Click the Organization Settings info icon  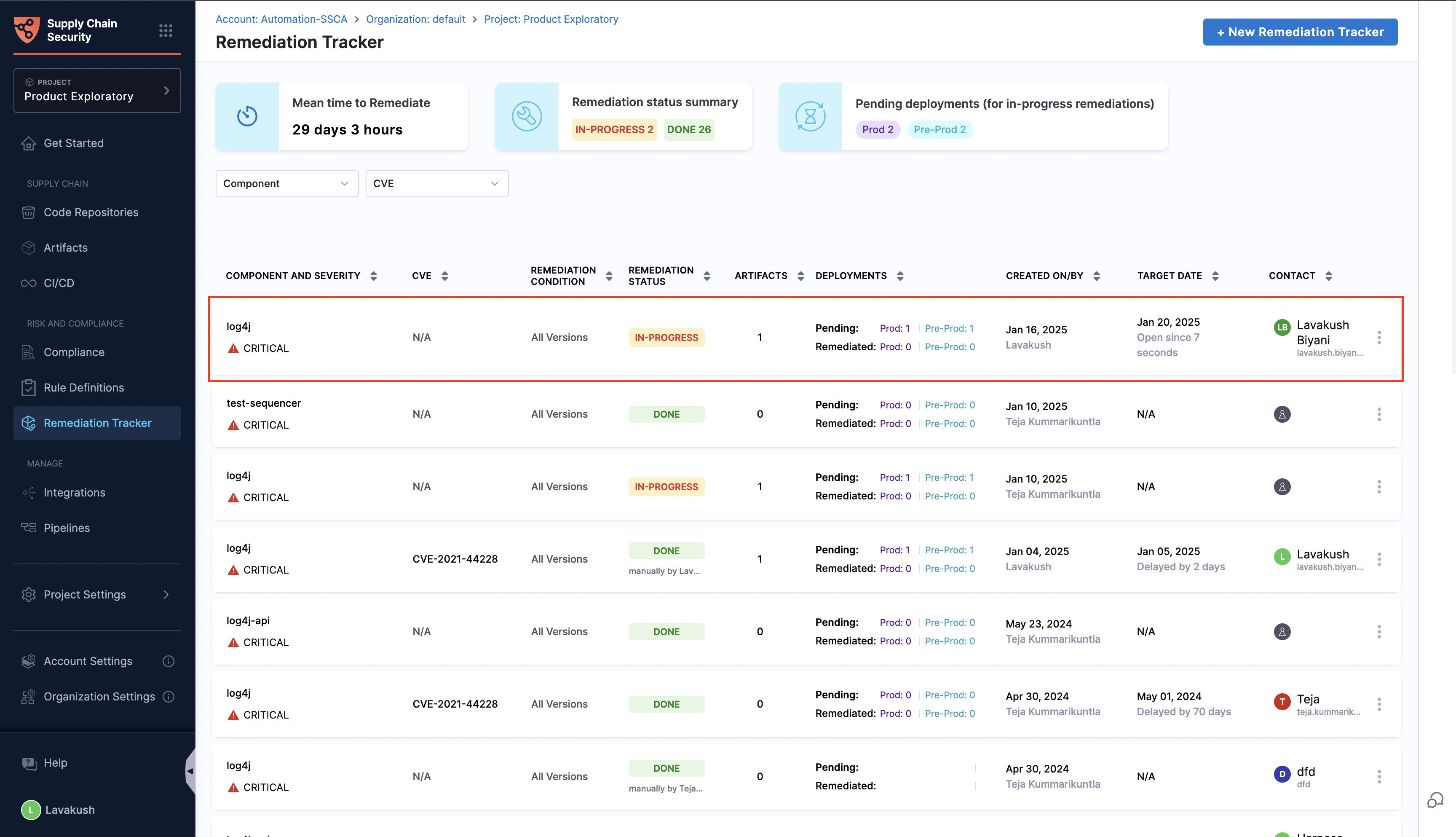(x=169, y=696)
